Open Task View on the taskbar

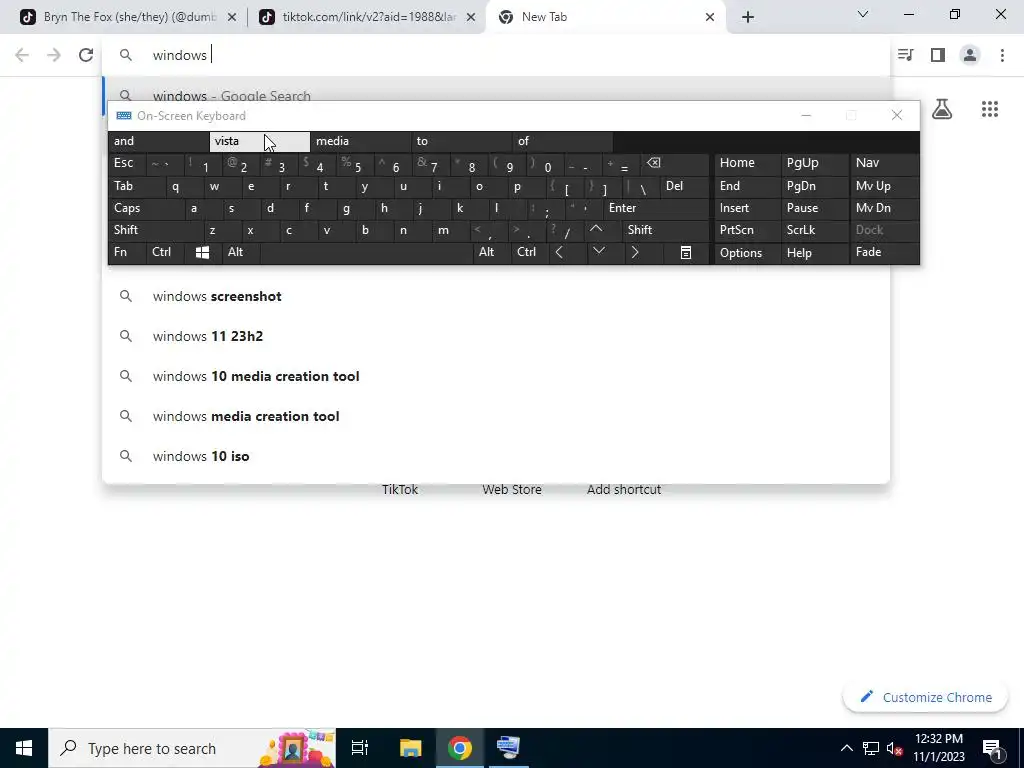[x=360, y=748]
